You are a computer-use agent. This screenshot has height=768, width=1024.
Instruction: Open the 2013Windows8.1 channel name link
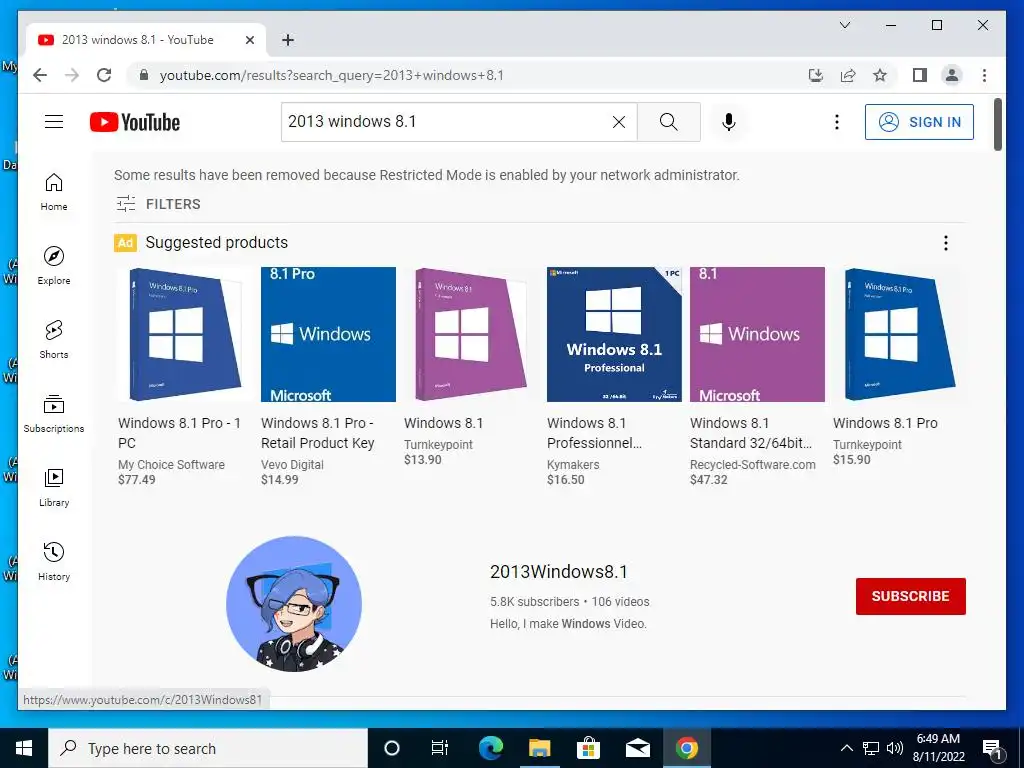coord(558,572)
